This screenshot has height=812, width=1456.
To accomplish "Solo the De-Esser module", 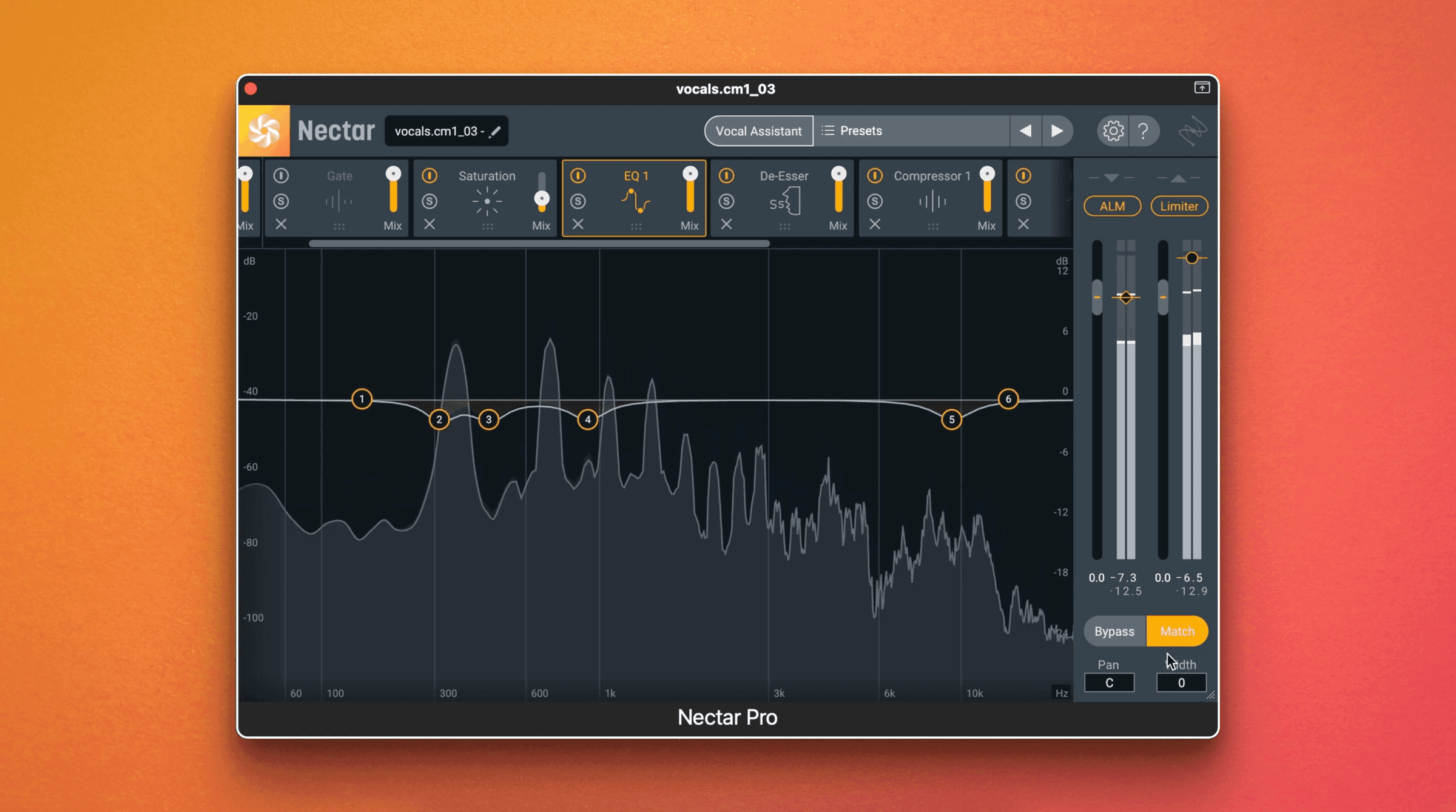I will 726,201.
